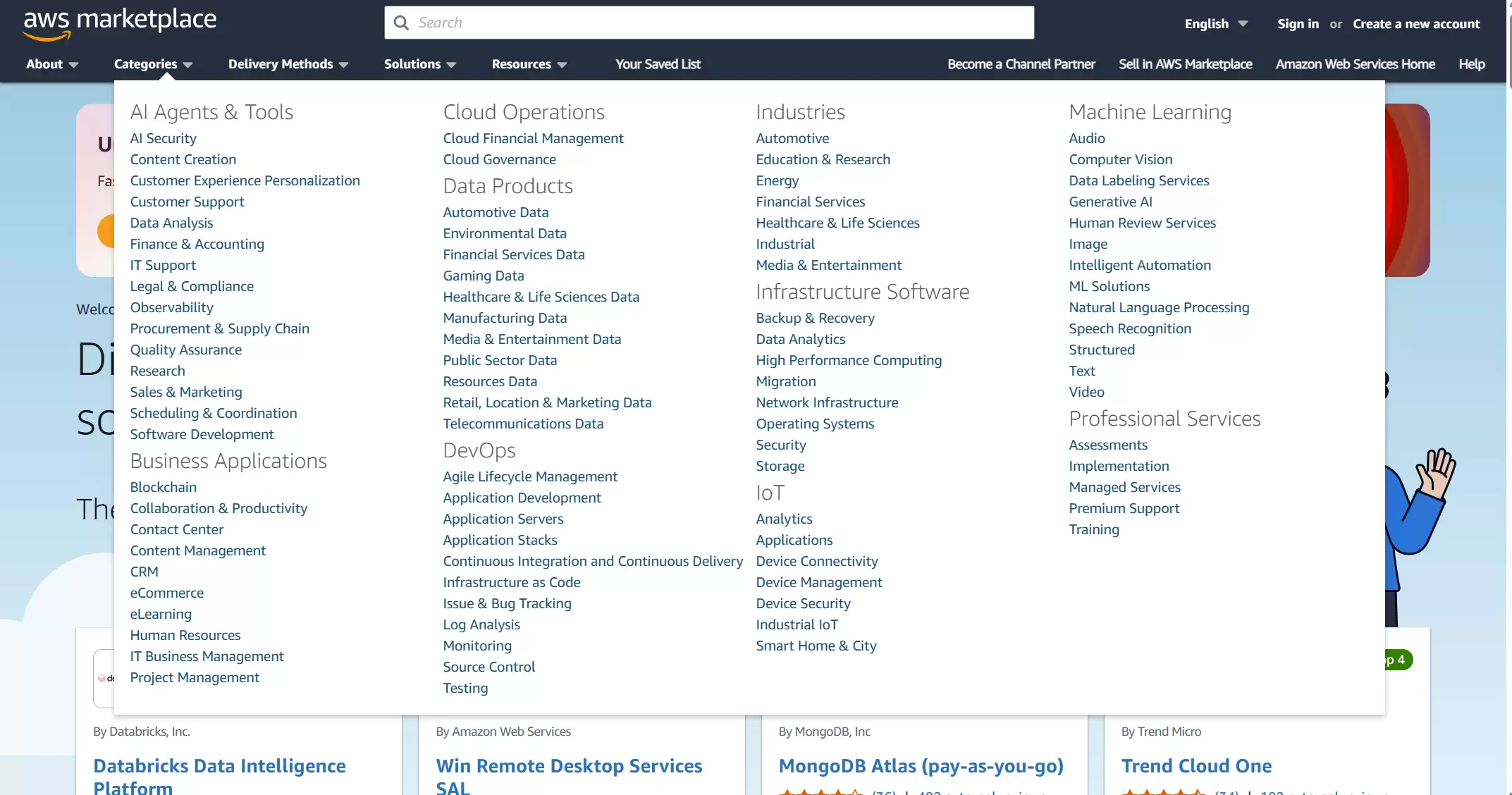Screen dimensions: 1512x795
Task: Click the AWS Marketplace logo
Action: pyautogui.click(x=120, y=23)
